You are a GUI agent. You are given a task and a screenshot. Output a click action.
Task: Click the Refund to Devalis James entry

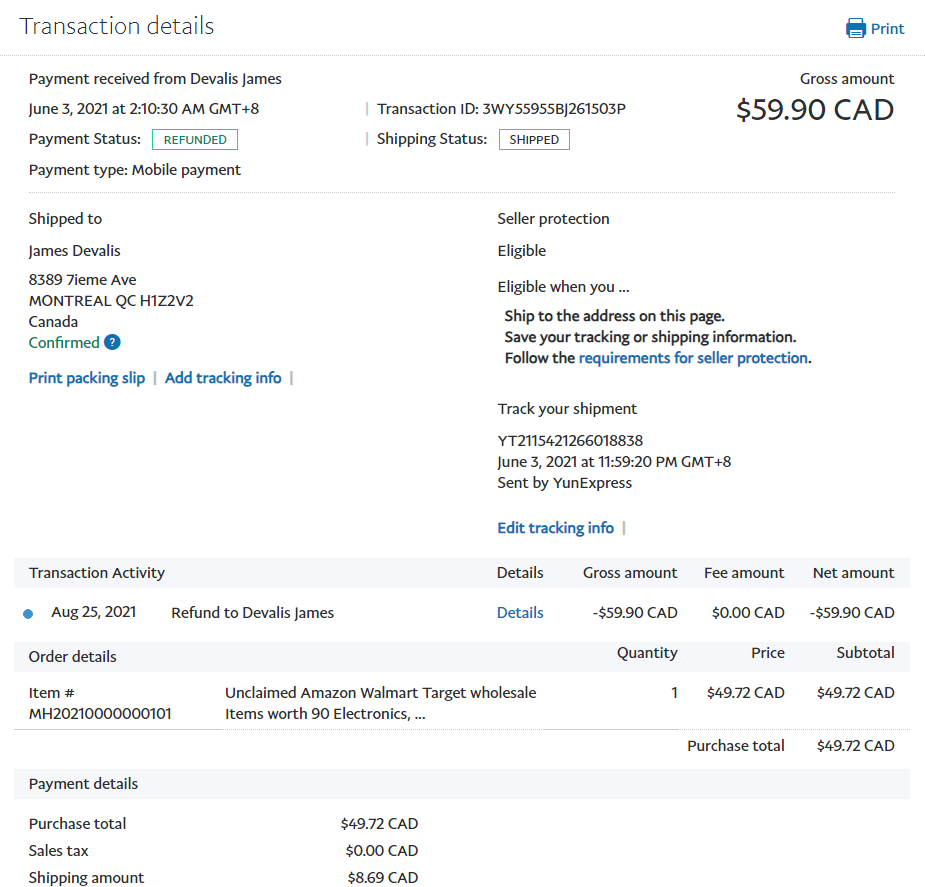point(252,613)
